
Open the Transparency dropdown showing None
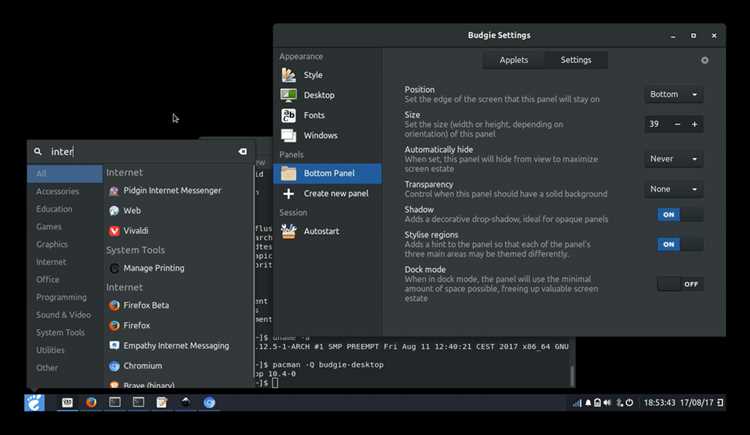tap(673, 189)
